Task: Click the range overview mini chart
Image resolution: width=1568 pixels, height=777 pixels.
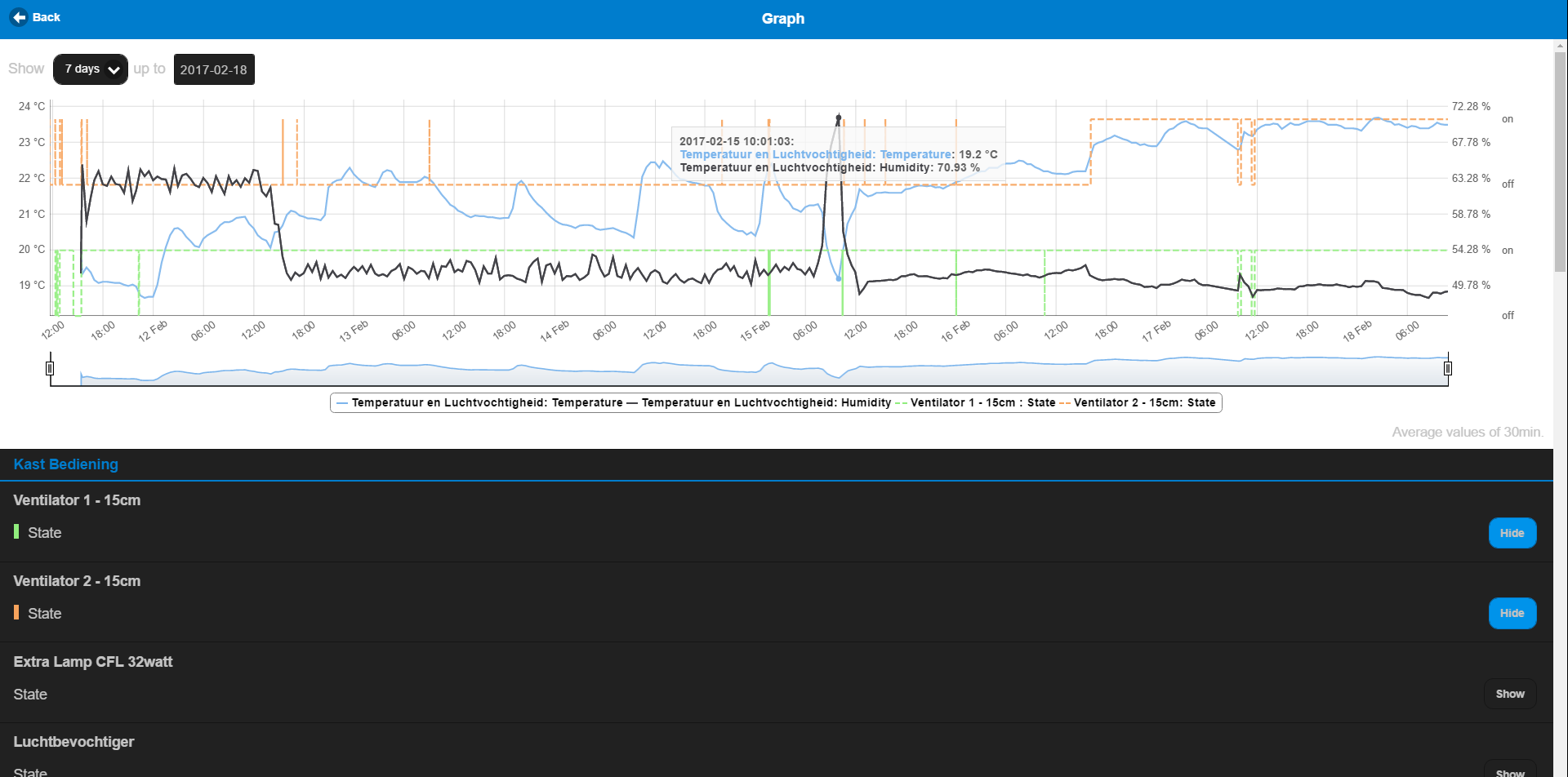Action: [x=749, y=369]
